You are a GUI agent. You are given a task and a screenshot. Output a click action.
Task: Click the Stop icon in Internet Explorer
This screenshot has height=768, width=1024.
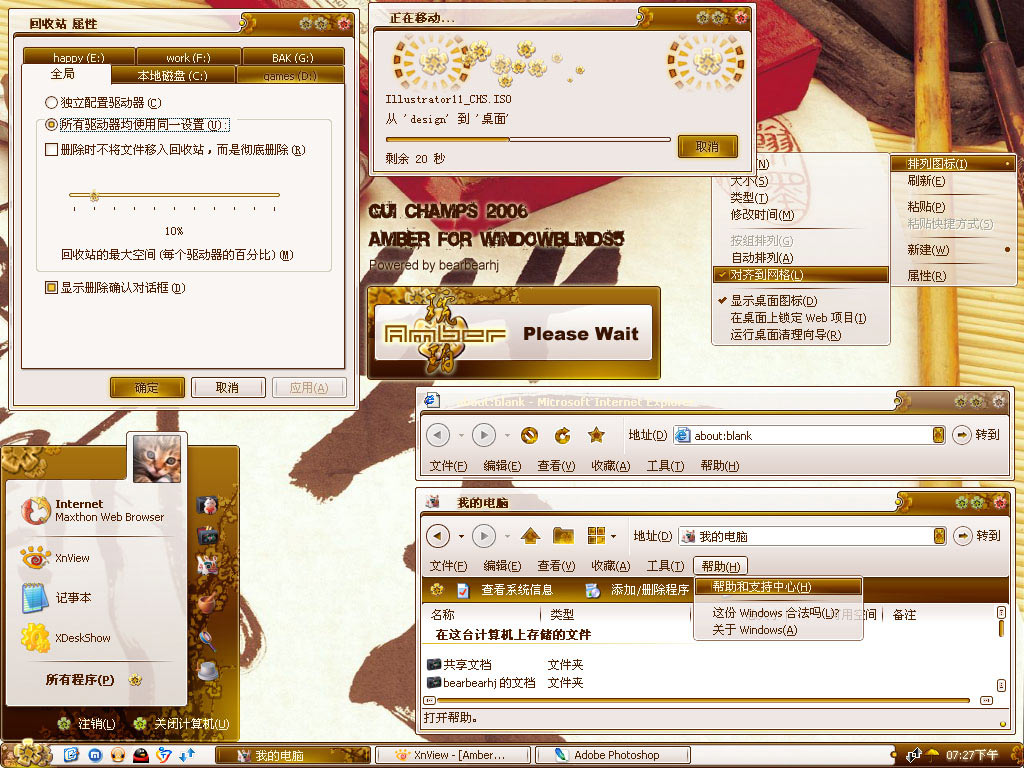pyautogui.click(x=529, y=435)
